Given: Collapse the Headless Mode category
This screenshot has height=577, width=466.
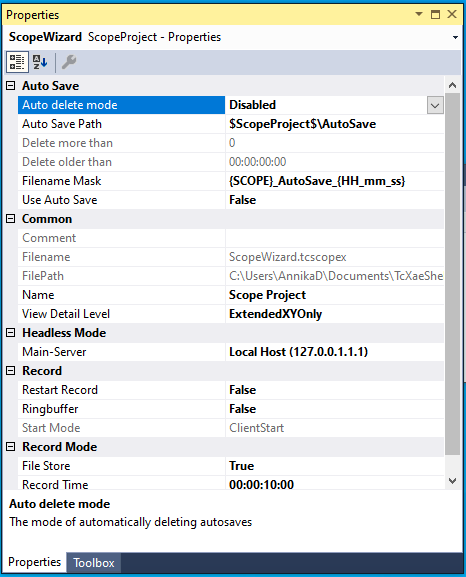Looking at the screenshot, I should tap(11, 333).
